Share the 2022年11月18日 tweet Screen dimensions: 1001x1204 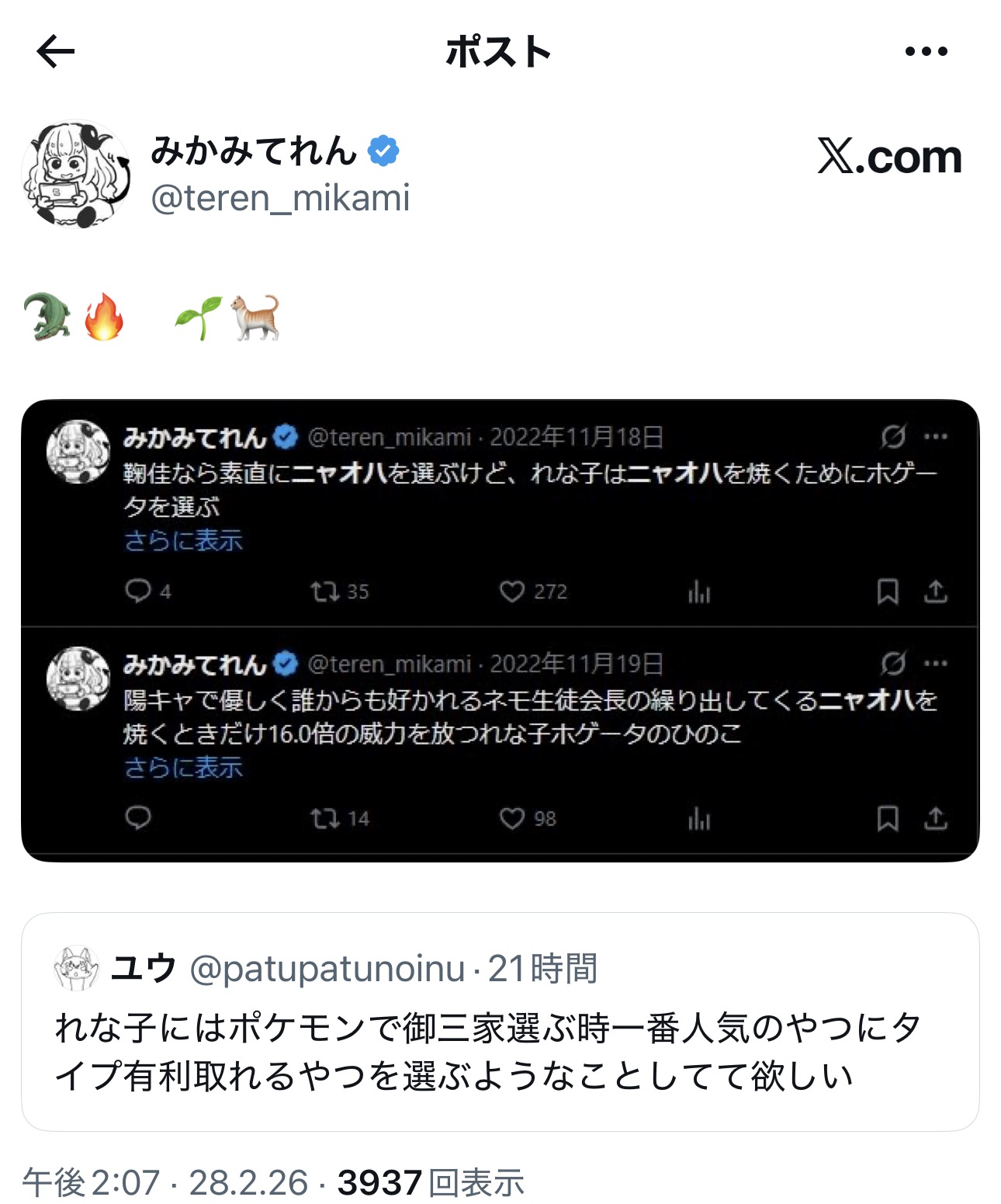(x=936, y=592)
